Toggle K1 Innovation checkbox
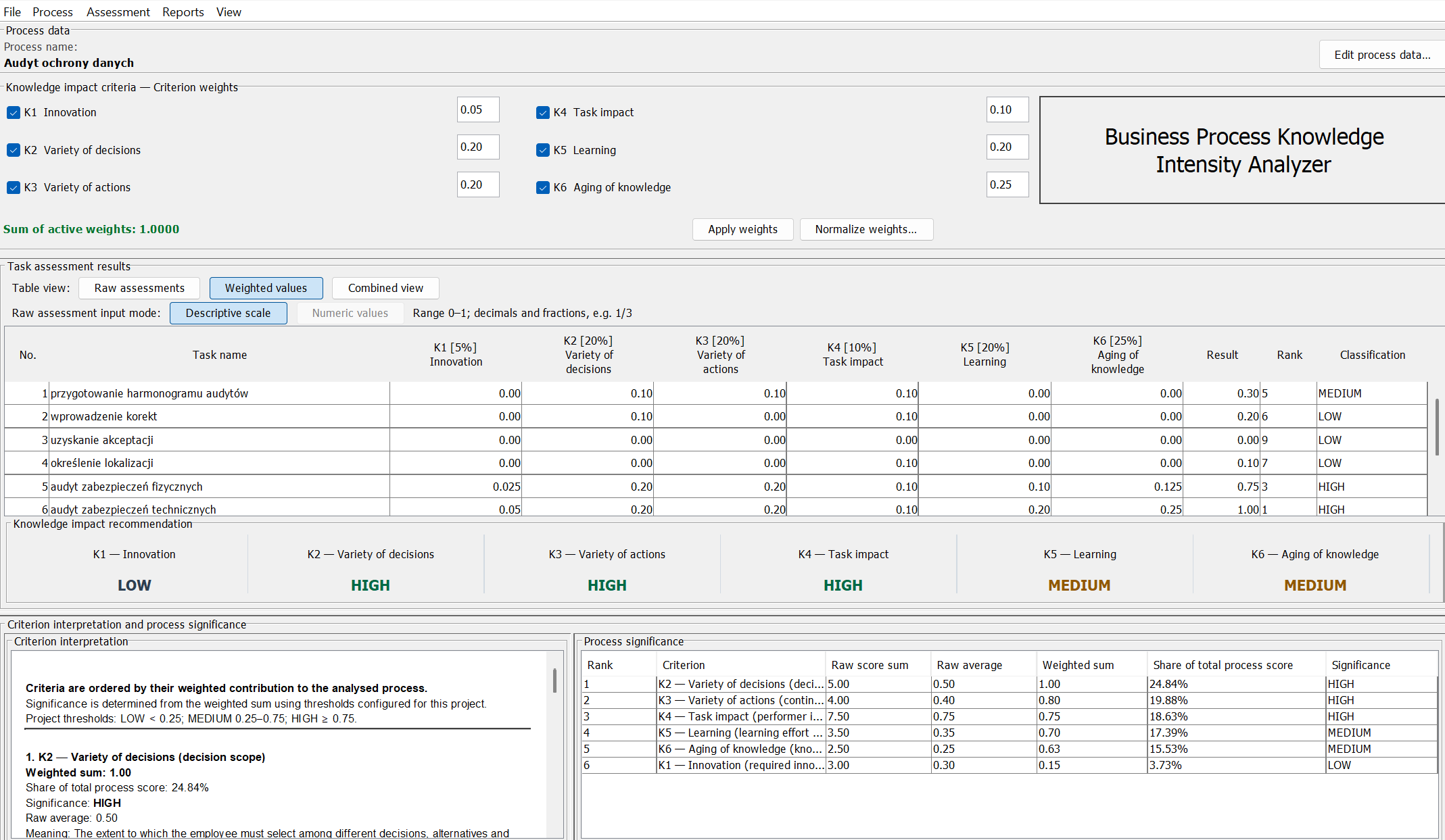This screenshot has height=840, width=1445. click(x=14, y=112)
